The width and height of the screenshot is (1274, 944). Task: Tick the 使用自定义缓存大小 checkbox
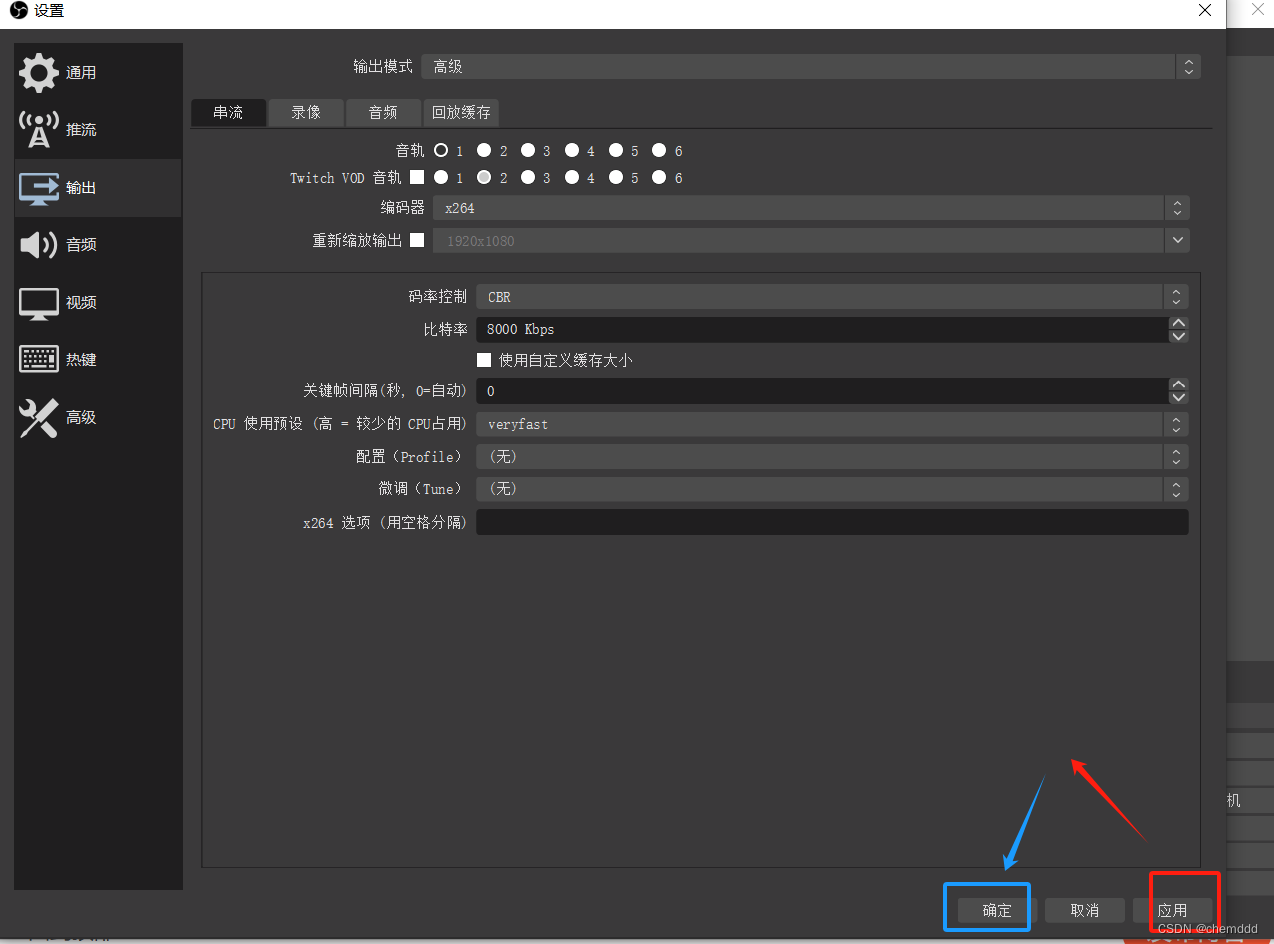(x=484, y=360)
